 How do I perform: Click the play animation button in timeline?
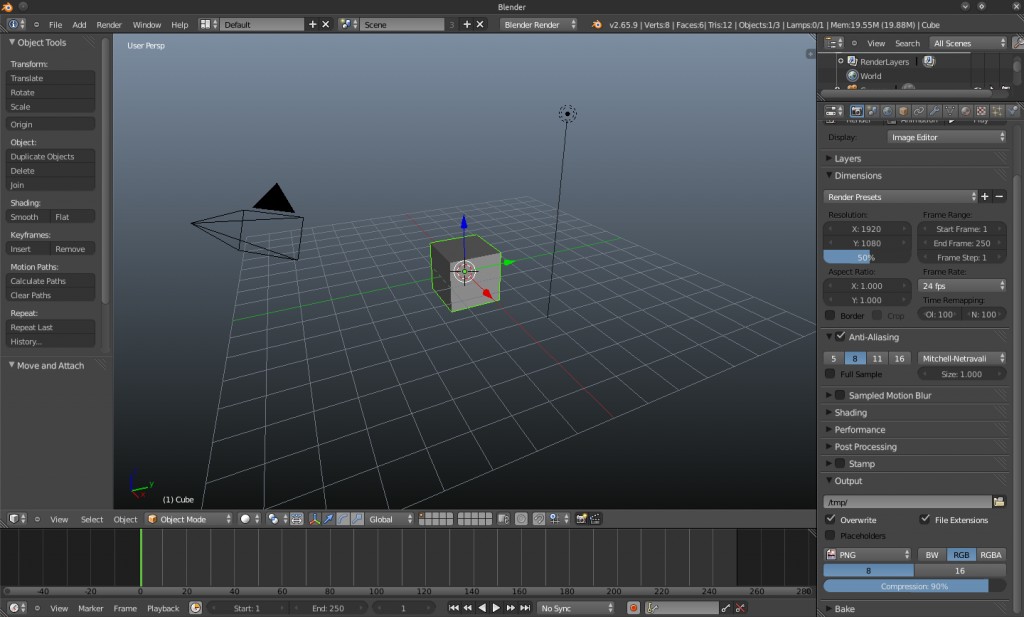[496, 608]
